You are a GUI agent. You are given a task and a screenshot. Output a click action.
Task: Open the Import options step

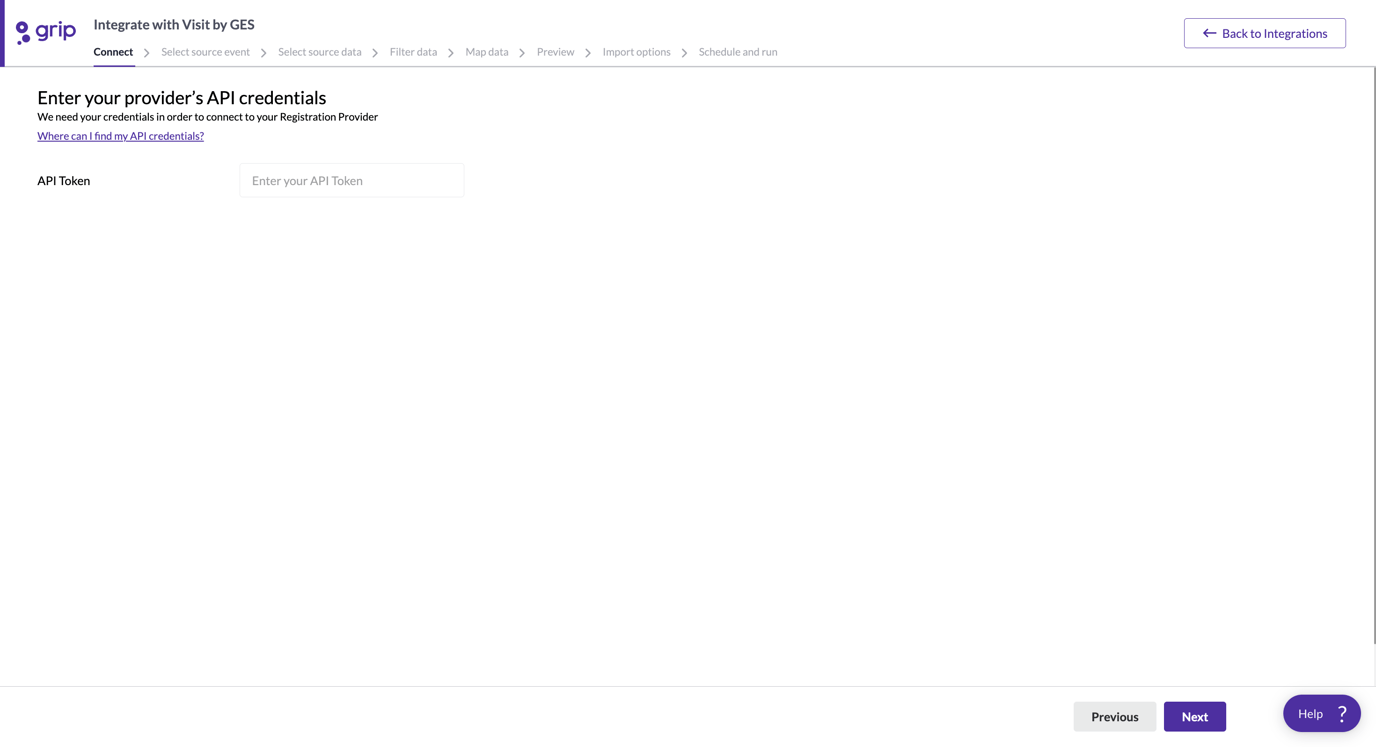[636, 51]
